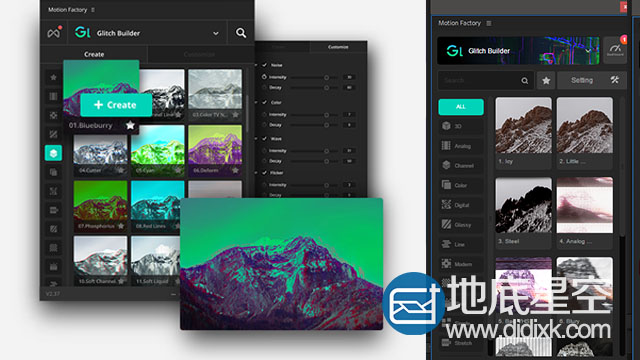
Task: Select the highlighted teal cube category icon
Action: (53, 153)
